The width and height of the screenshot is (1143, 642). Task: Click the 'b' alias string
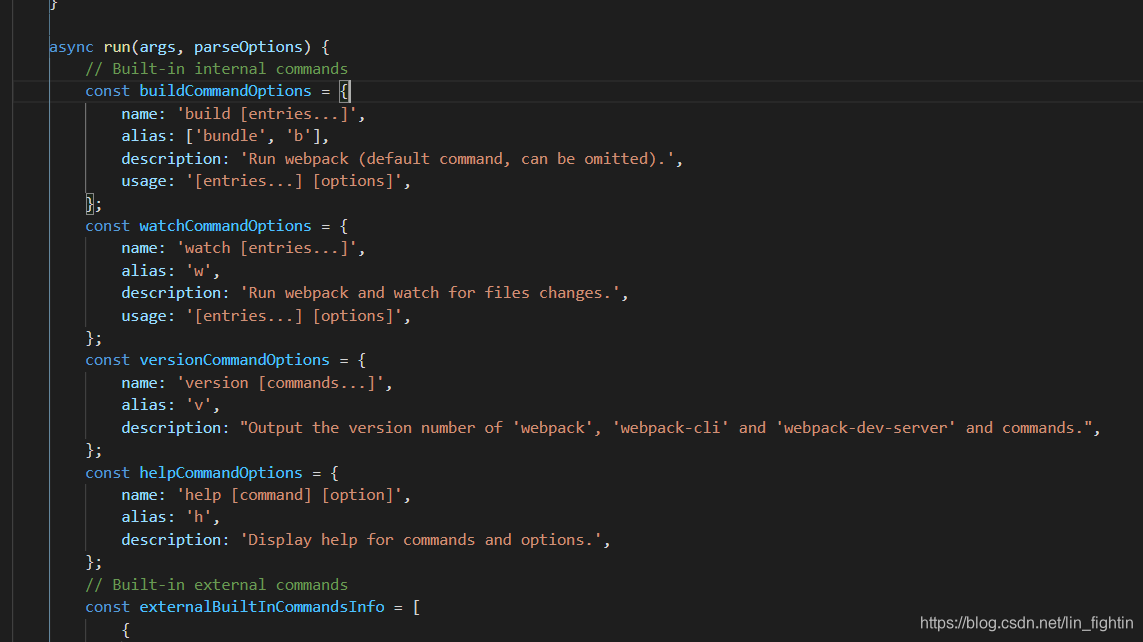tap(298, 136)
